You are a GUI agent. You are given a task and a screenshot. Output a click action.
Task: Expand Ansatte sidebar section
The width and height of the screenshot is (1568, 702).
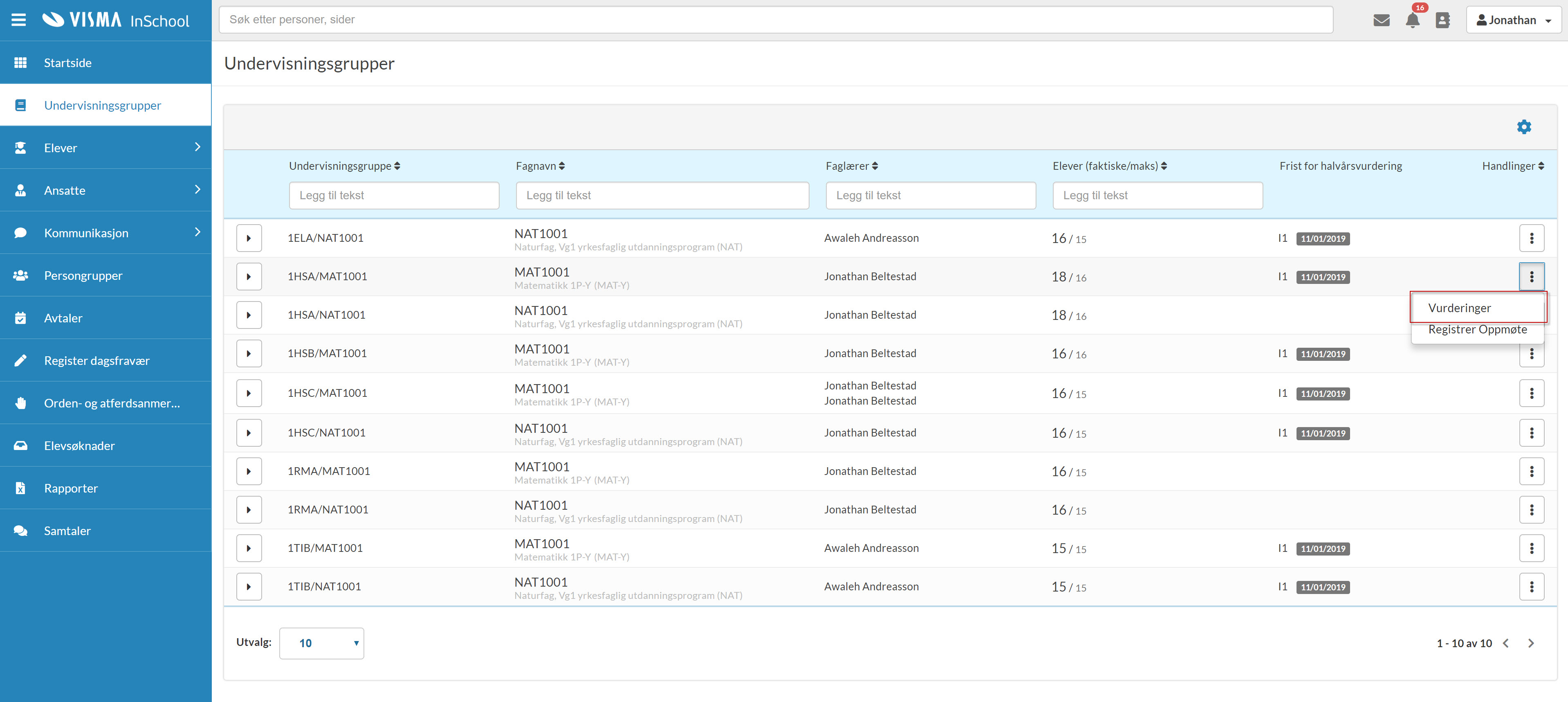pos(105,191)
